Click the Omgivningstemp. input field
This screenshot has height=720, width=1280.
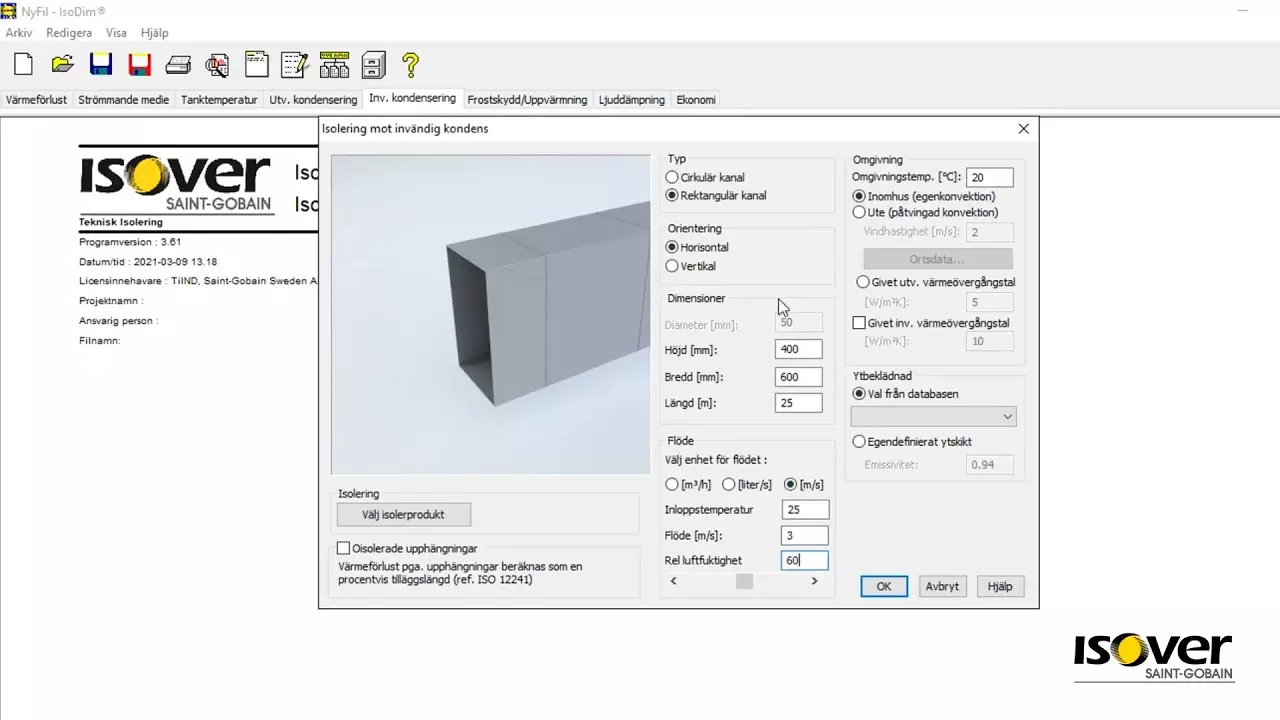tap(990, 177)
